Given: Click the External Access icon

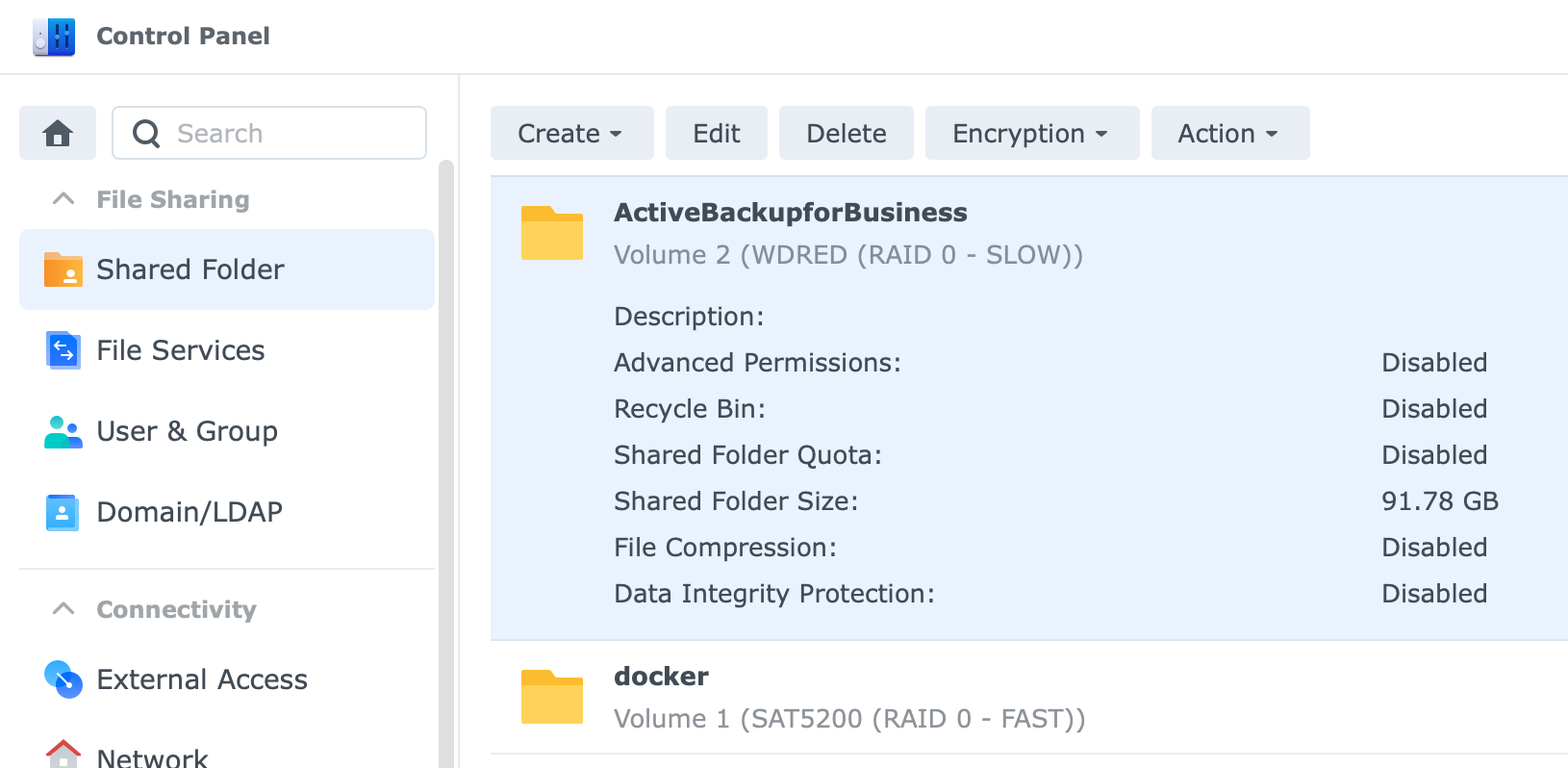Looking at the screenshot, I should point(63,679).
